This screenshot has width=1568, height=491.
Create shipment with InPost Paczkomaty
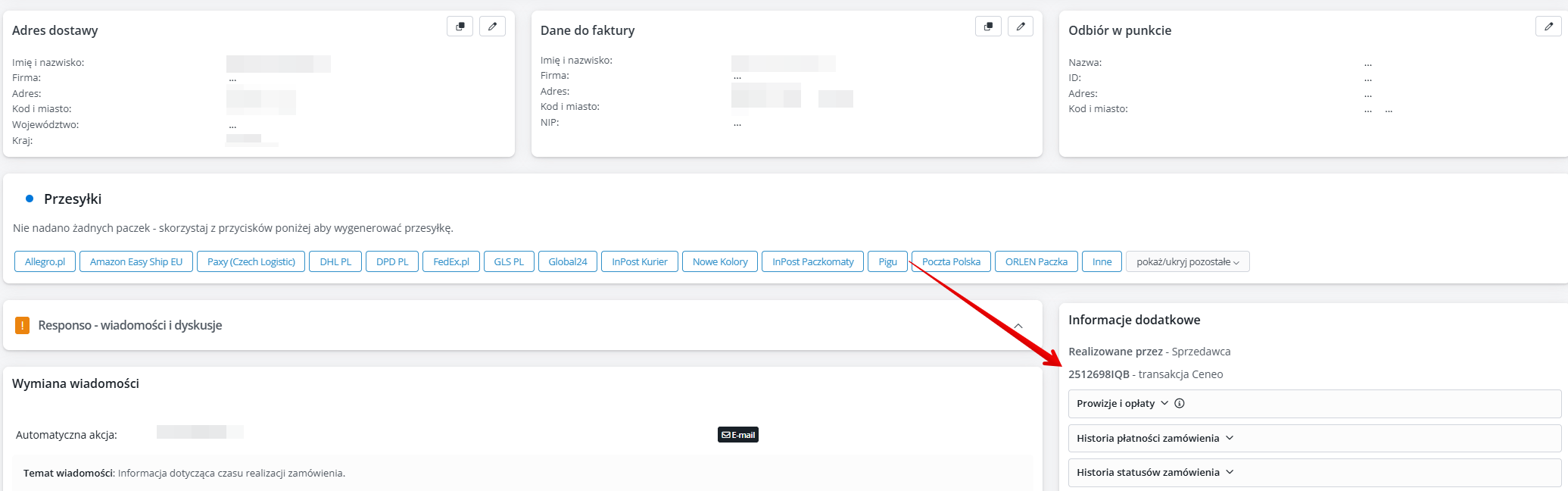[812, 262]
